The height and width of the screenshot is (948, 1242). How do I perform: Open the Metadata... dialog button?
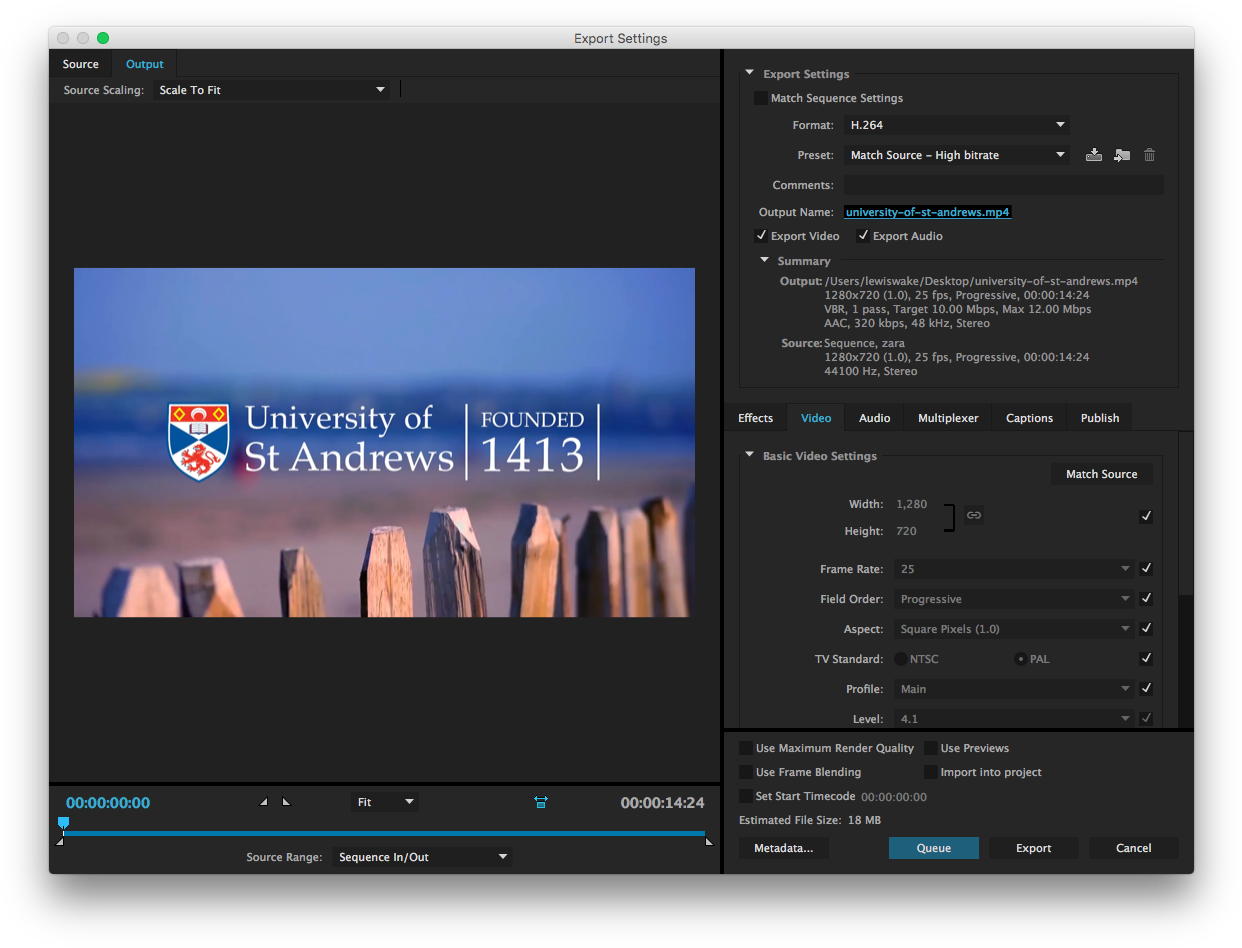[x=784, y=848]
